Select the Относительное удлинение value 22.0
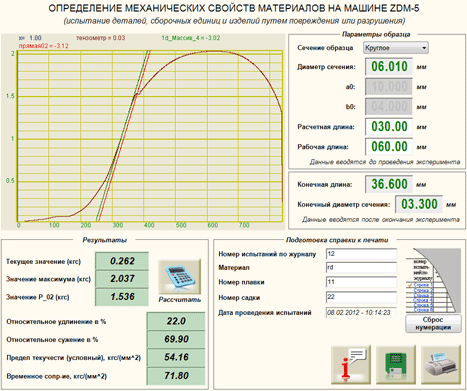The width and height of the screenshot is (467, 391). pos(176,321)
